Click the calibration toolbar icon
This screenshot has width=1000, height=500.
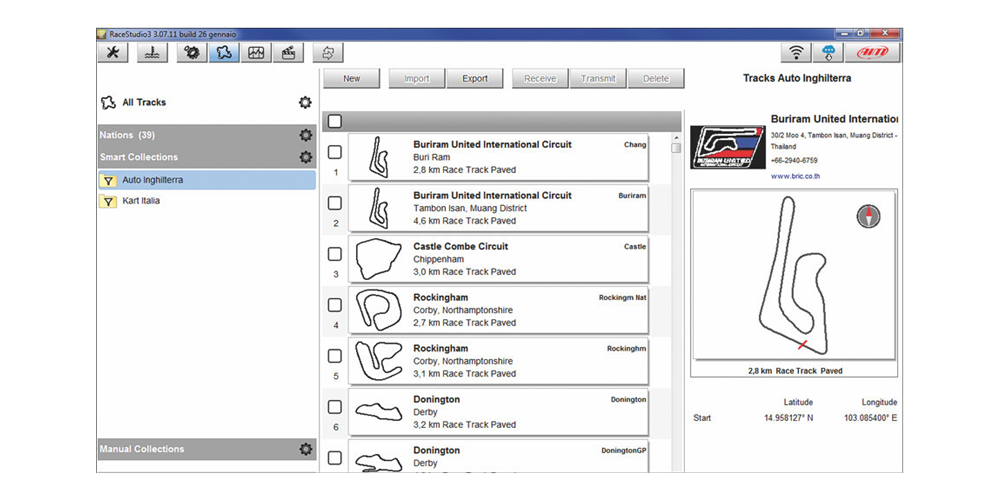151,53
